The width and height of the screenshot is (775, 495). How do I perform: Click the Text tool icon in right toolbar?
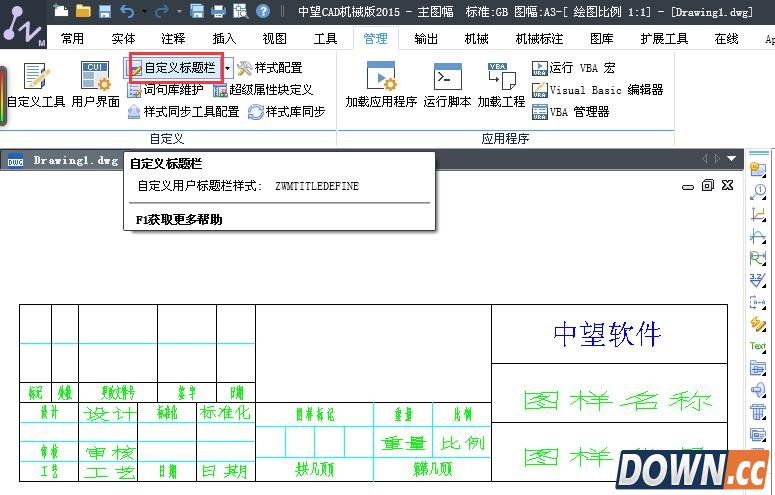757,346
